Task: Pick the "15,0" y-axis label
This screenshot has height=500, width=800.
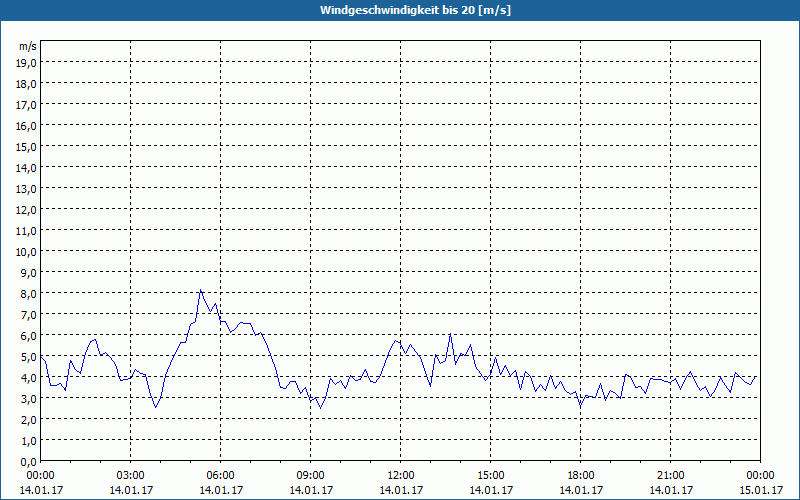Action: tap(27, 147)
